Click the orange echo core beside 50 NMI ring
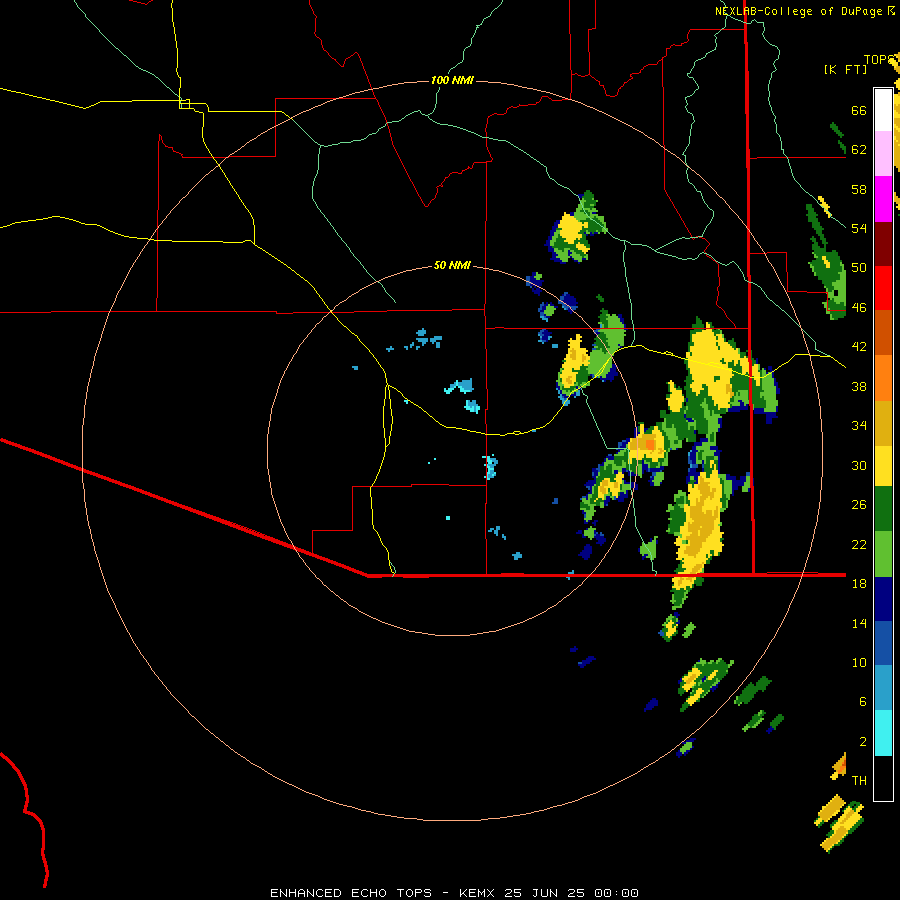This screenshot has height=900, width=900. coord(649,444)
